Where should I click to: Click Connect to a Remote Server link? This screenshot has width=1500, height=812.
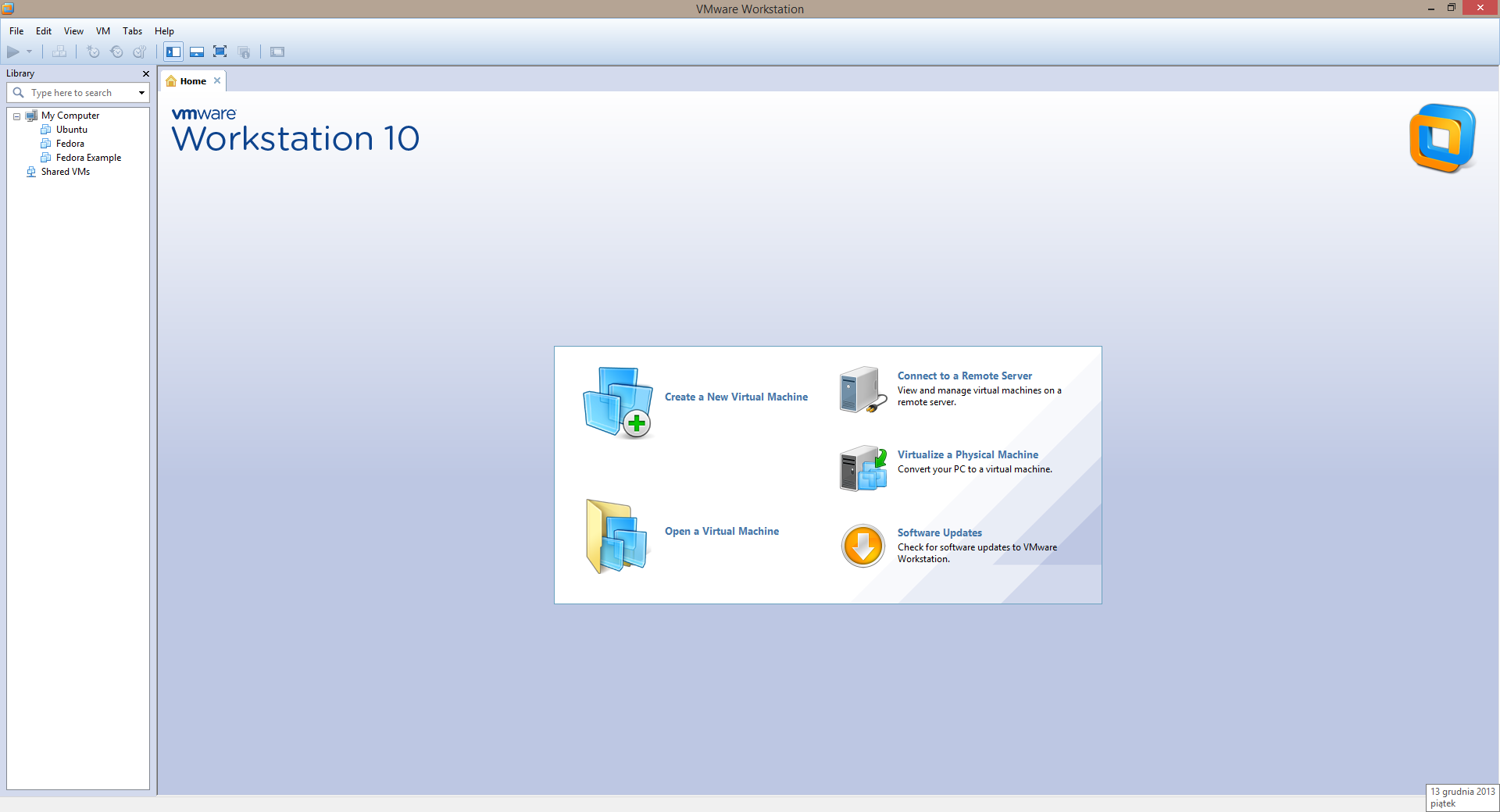coord(965,376)
